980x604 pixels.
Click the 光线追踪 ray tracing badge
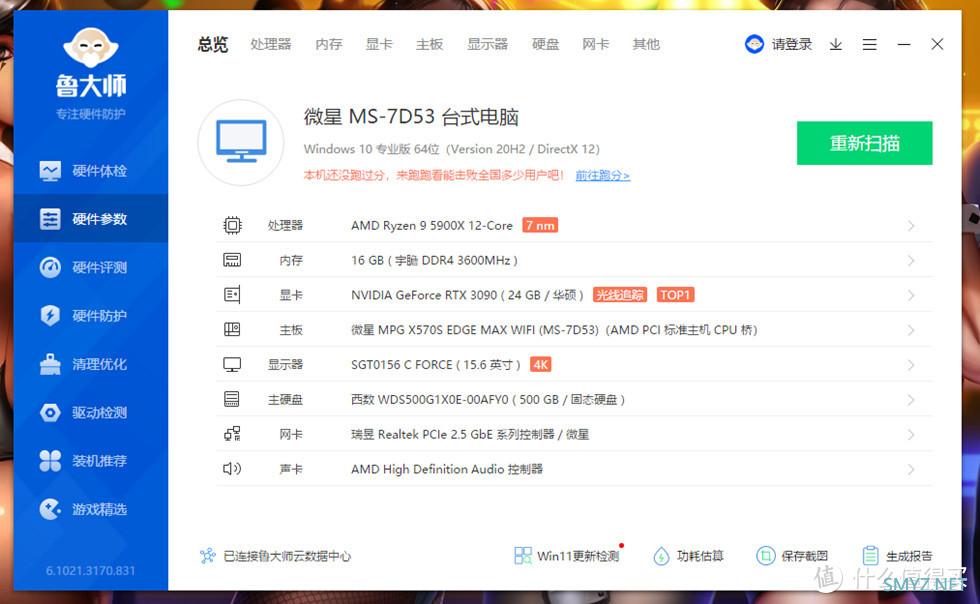click(x=619, y=295)
